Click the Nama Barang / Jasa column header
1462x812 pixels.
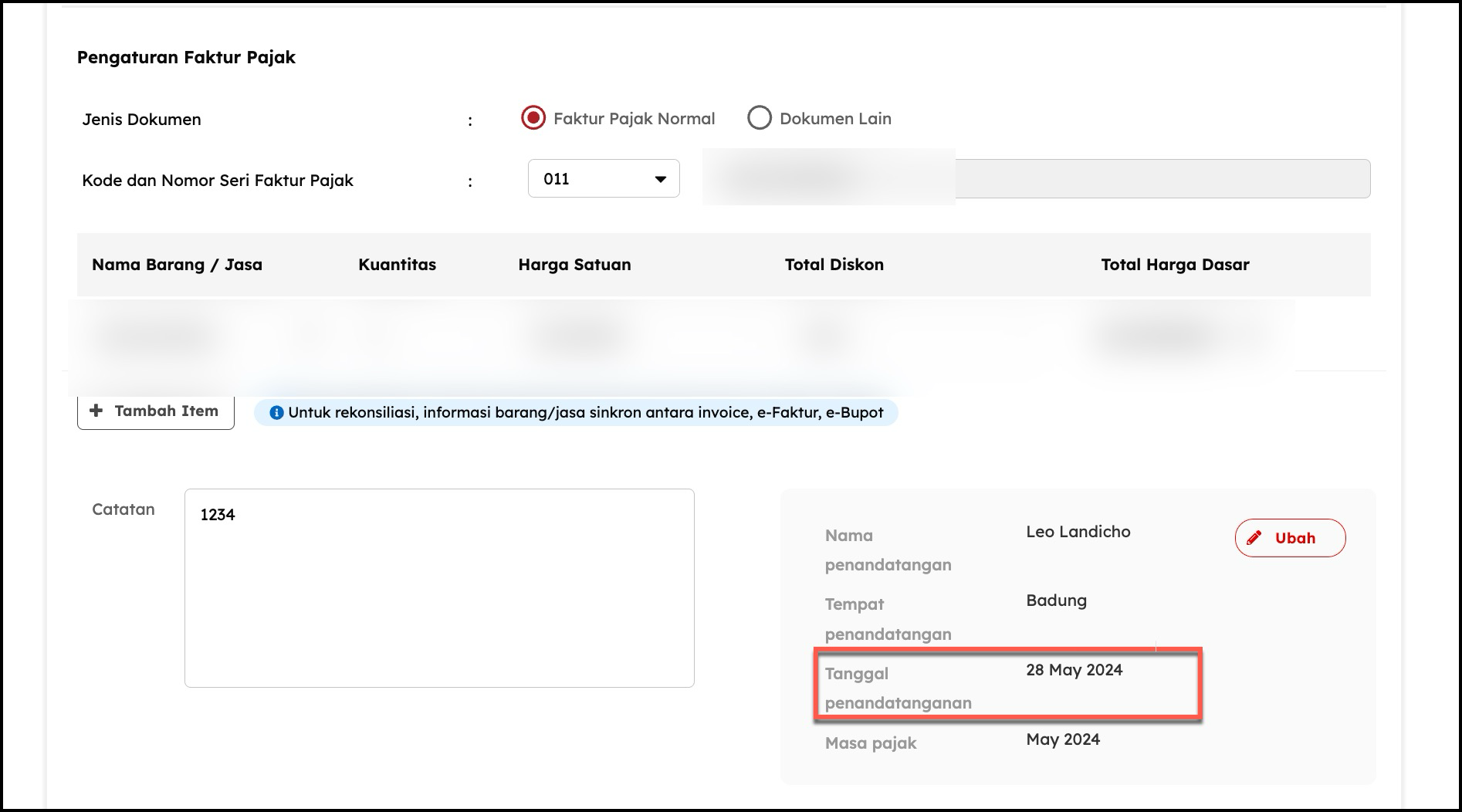(177, 265)
